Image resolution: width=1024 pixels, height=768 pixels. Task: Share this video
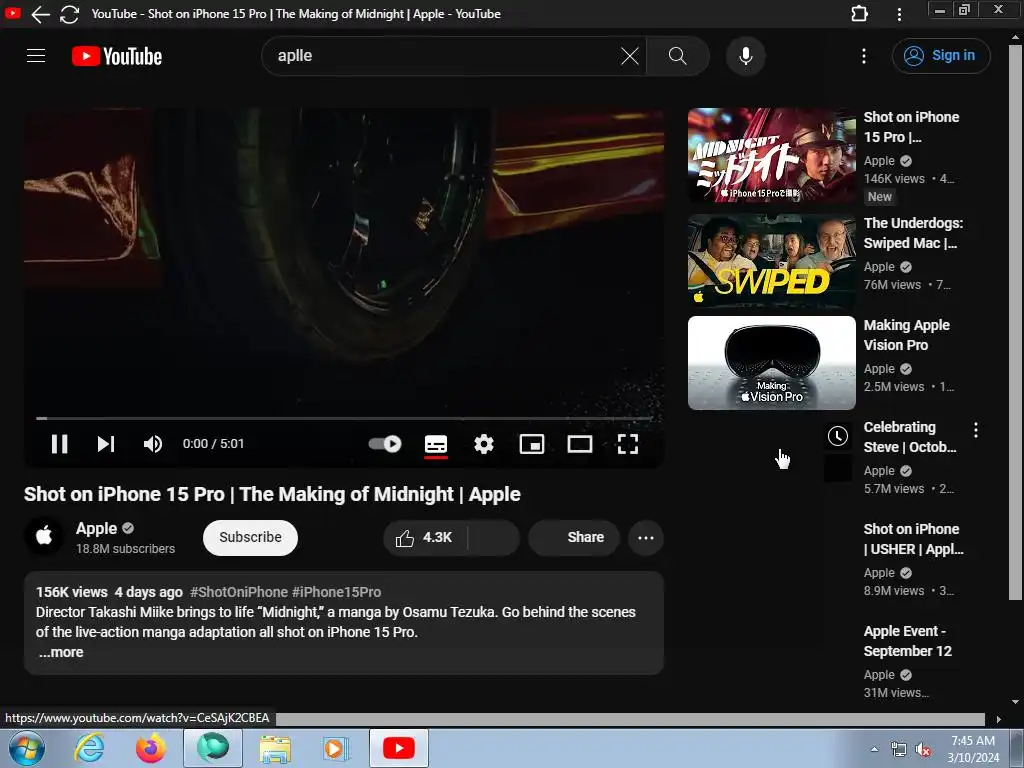click(574, 537)
